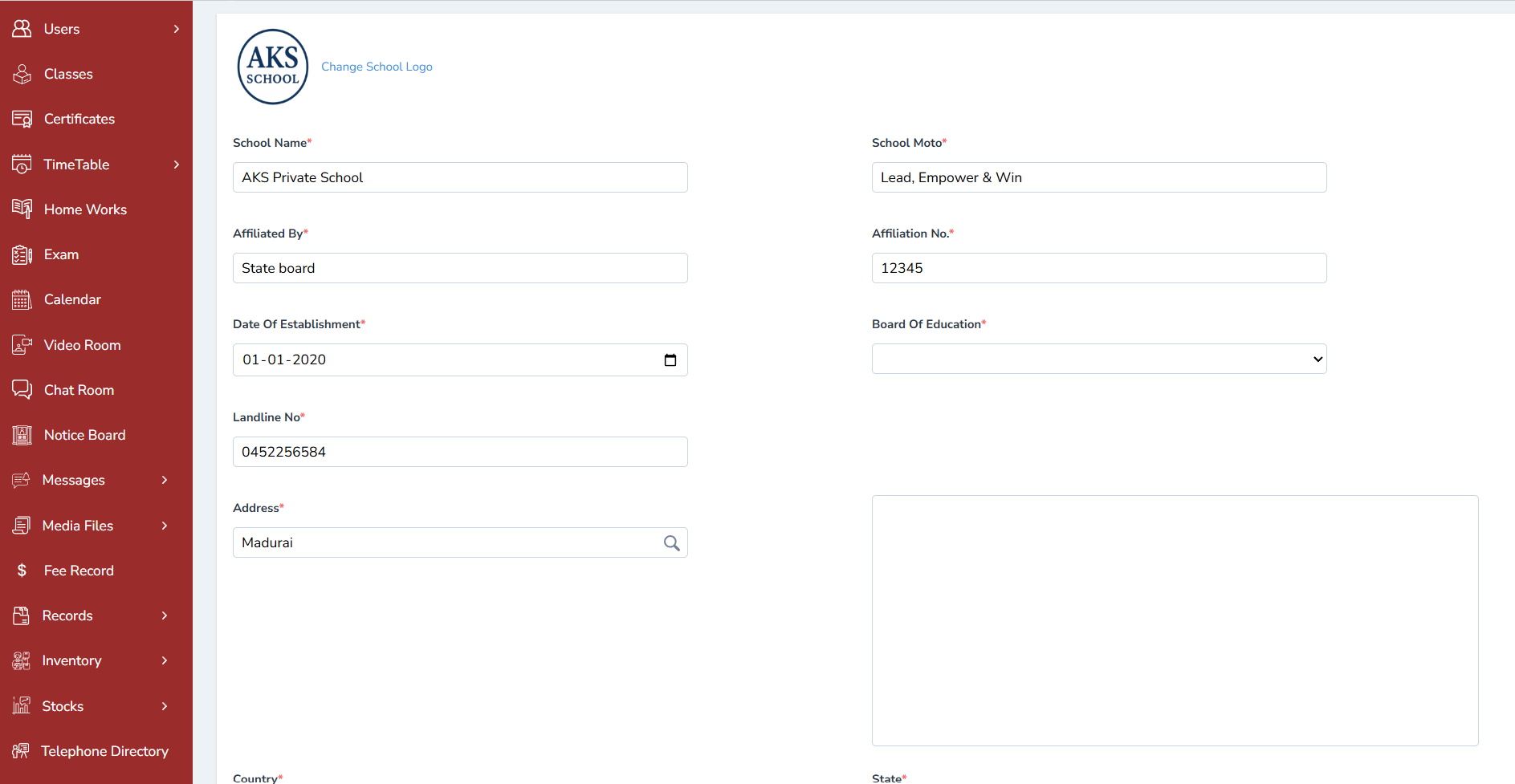Click the Change School Logo link

tap(377, 67)
